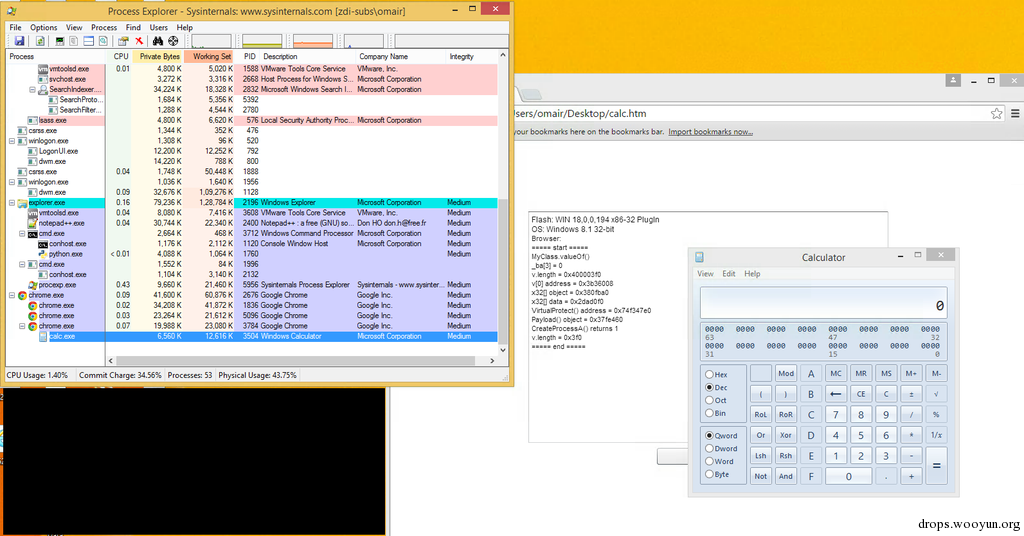1024x536 pixels.
Task: Click the Find binoculars toolbar icon
Action: point(158,40)
